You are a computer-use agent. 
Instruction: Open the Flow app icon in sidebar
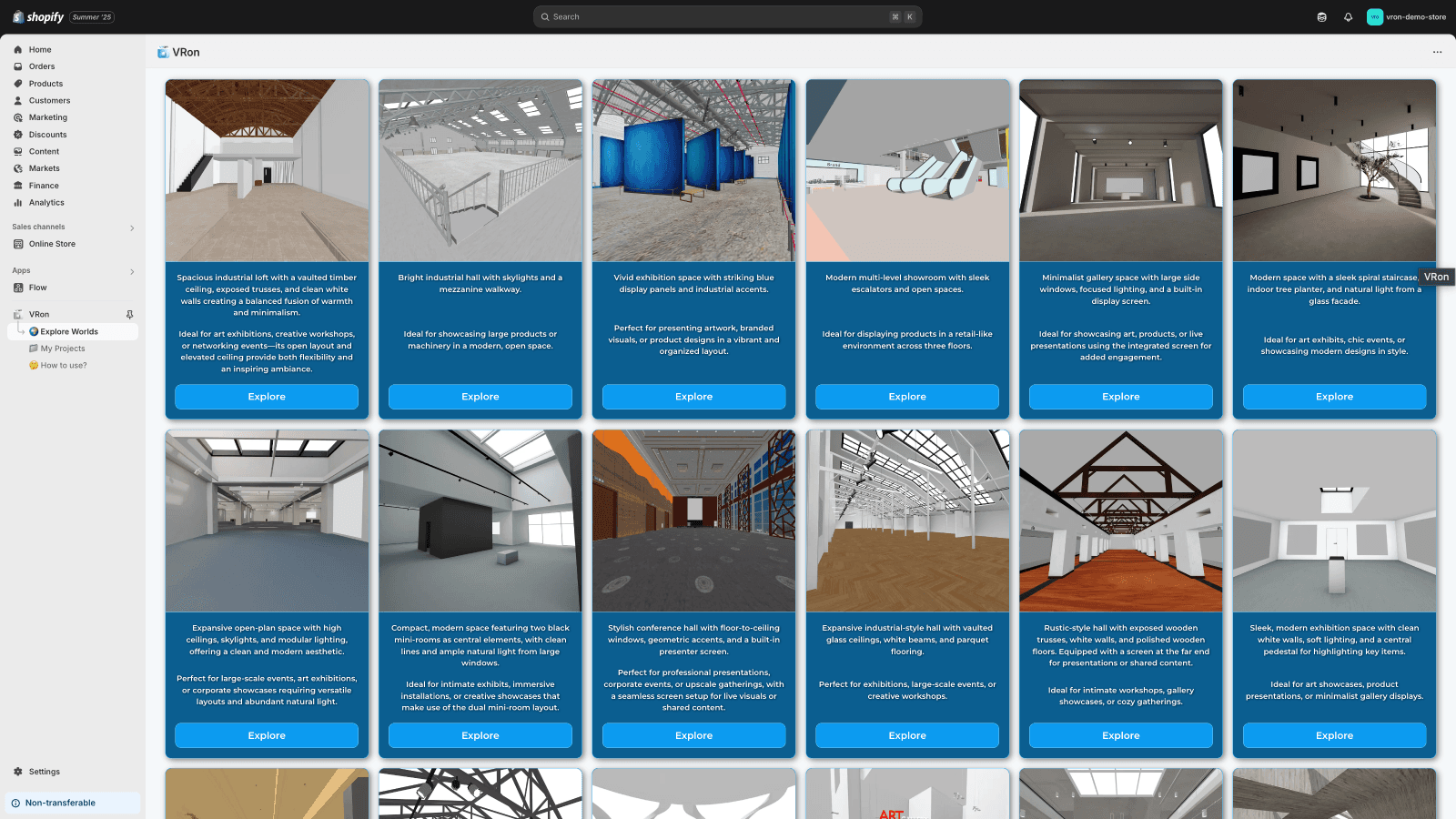(x=18, y=288)
